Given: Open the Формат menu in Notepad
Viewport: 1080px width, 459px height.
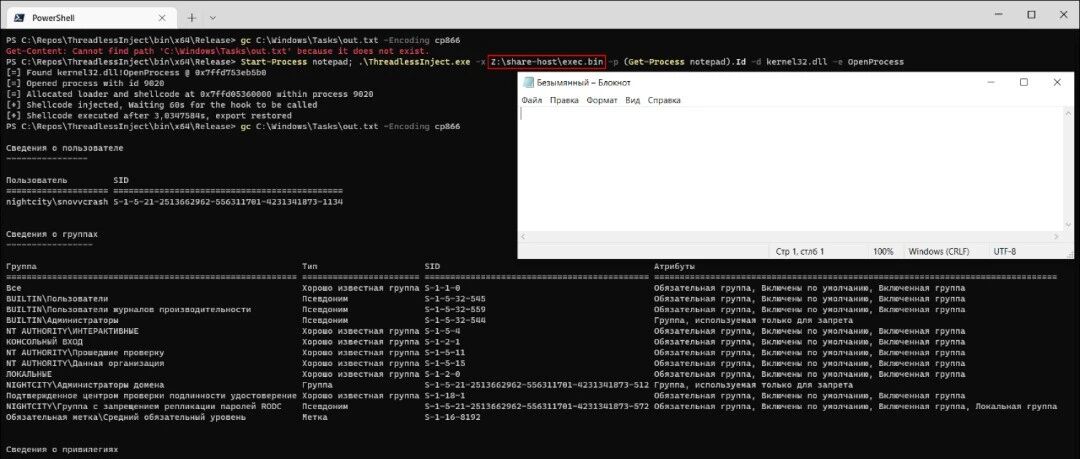Looking at the screenshot, I should pos(602,100).
